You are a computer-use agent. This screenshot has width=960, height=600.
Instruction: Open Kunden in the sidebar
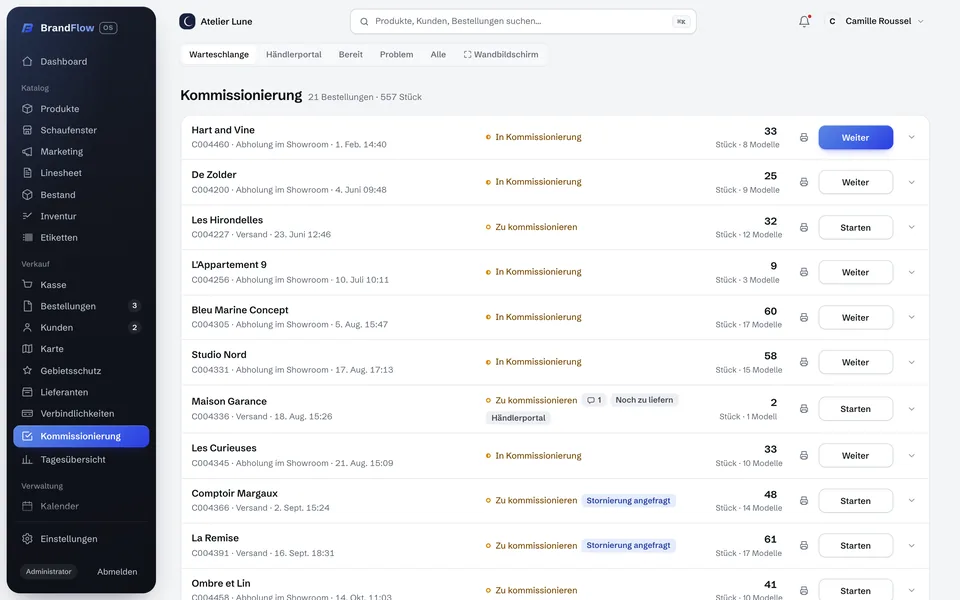pyautogui.click(x=81, y=328)
